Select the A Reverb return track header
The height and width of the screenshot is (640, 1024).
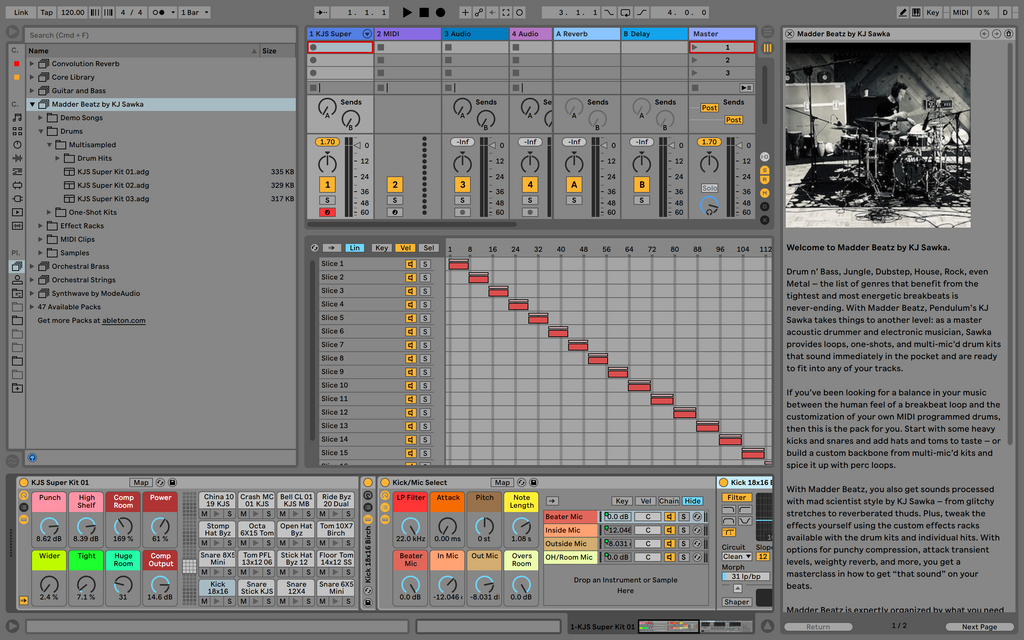(587, 34)
